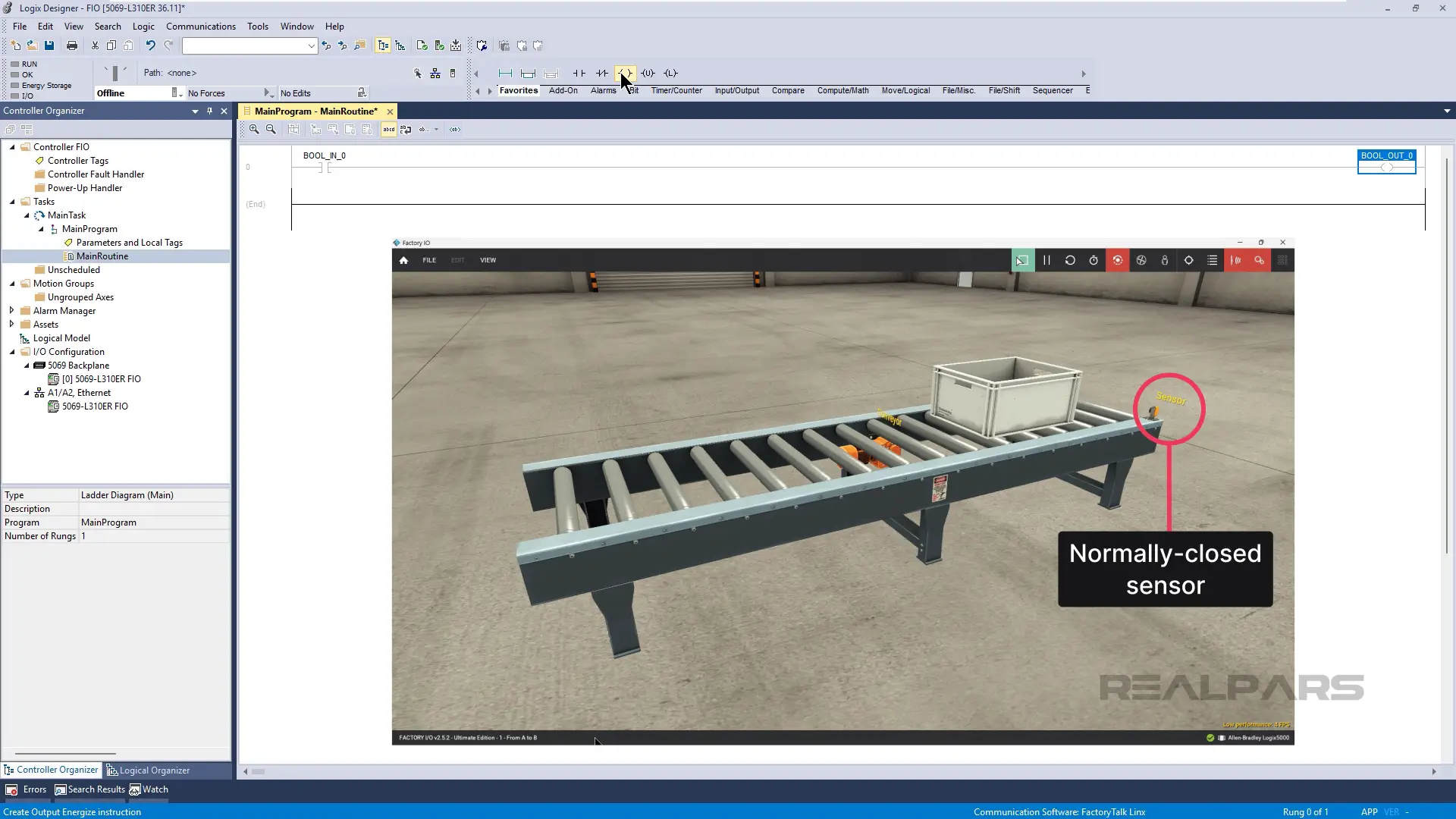Click the ladder editor horizontal scrollbar thumb
The height and width of the screenshot is (819, 1456).
point(259,772)
